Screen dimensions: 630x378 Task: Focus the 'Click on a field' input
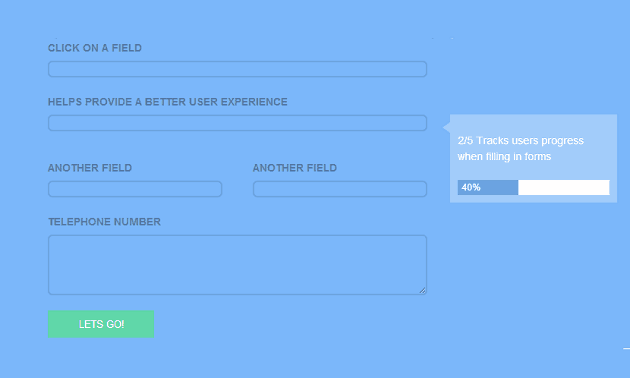(237, 69)
